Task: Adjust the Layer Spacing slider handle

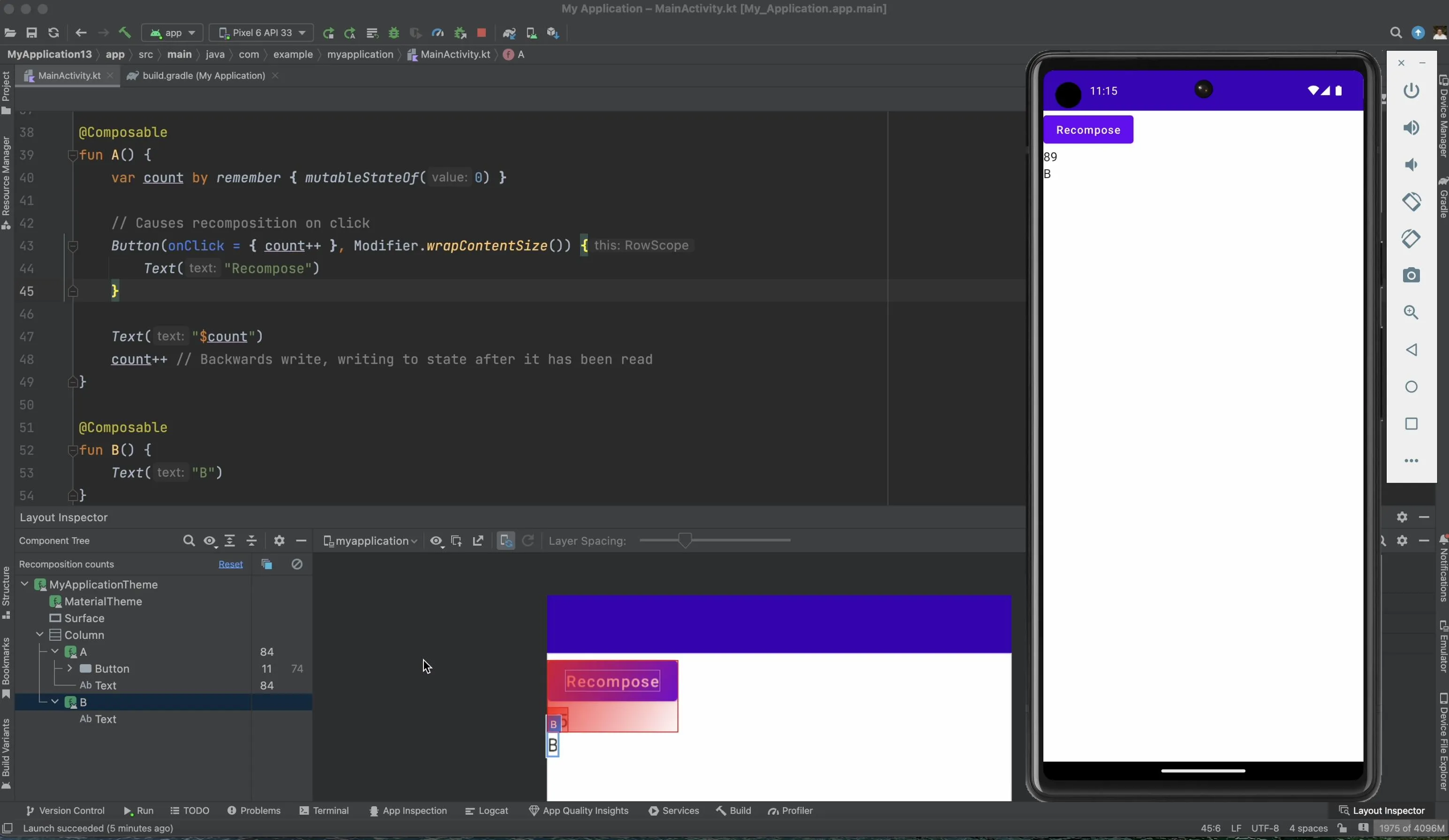Action: 684,540
